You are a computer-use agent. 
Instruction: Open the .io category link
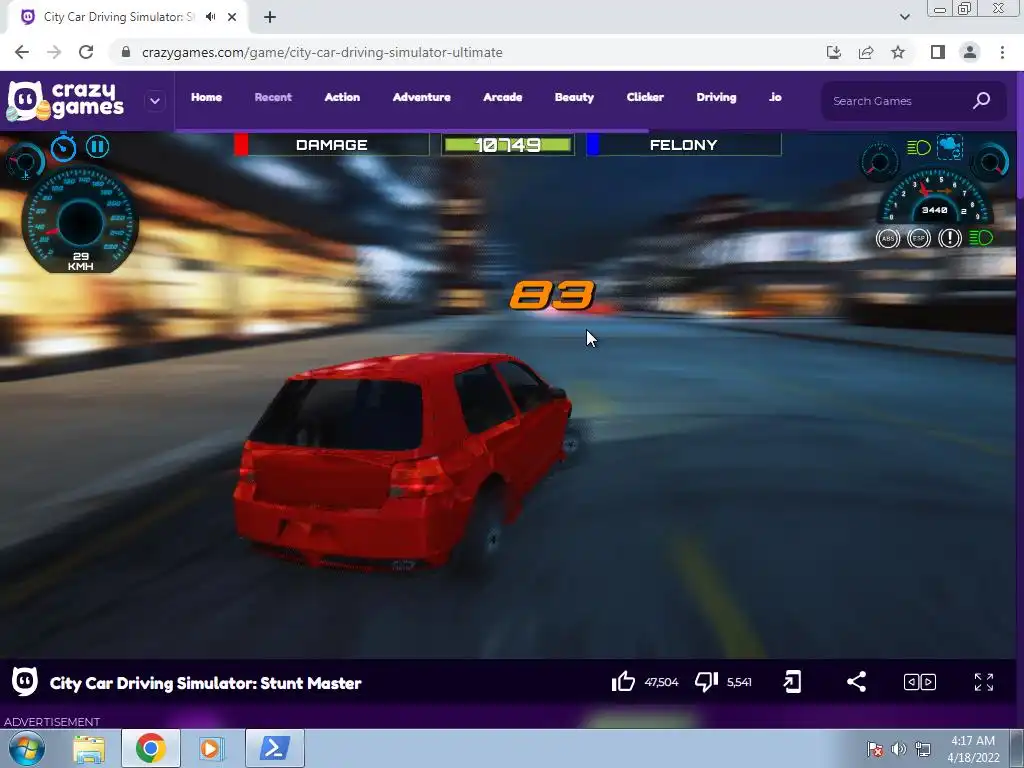tap(775, 97)
